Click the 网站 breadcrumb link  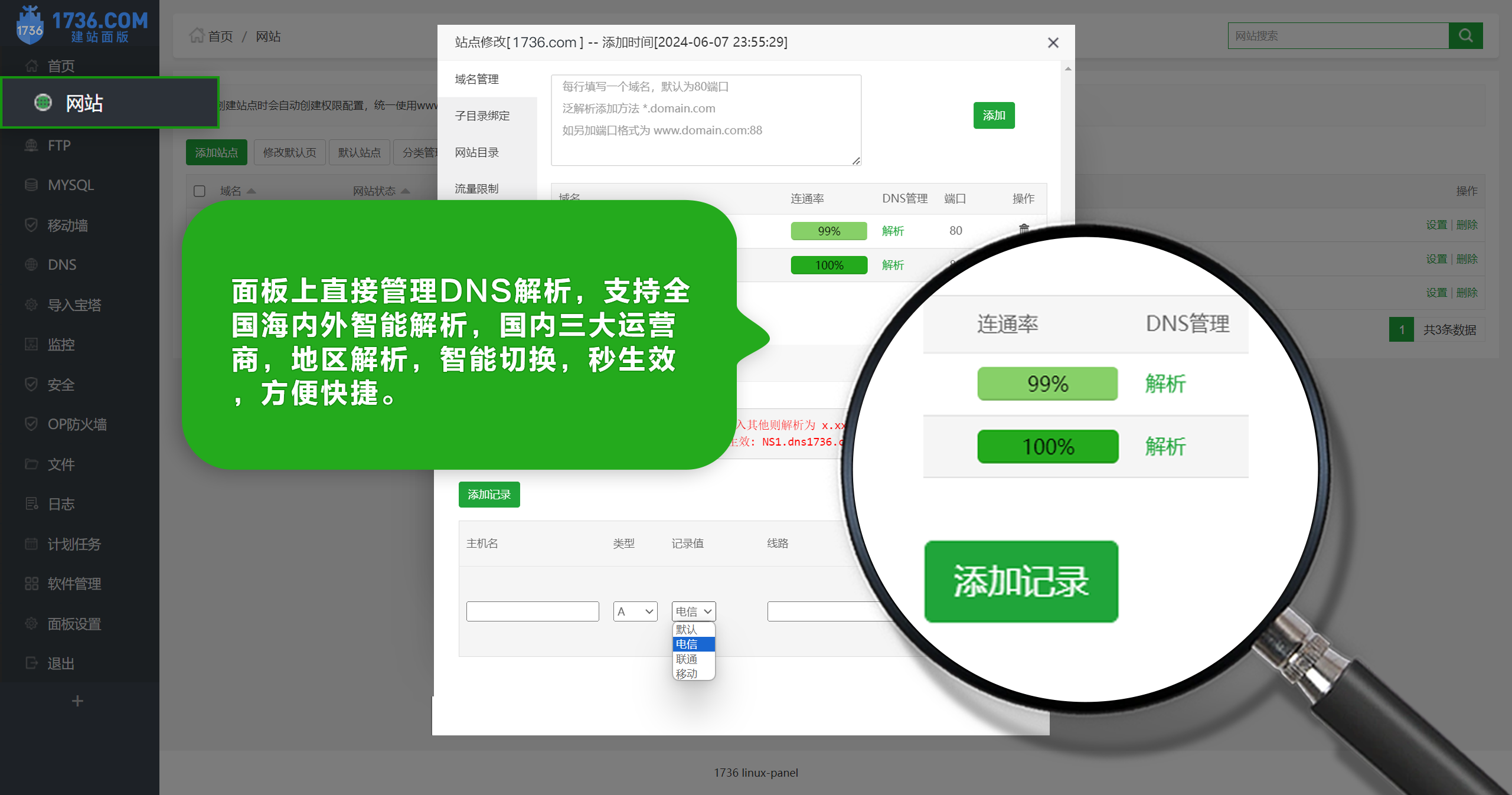[x=268, y=37]
